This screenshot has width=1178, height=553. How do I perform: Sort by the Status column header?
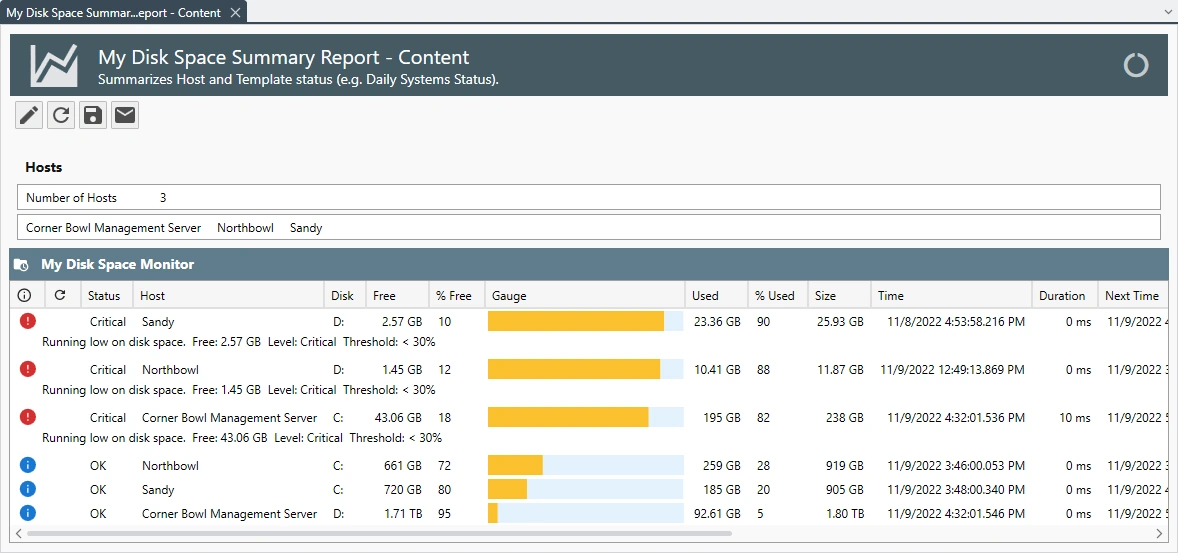[104, 296]
